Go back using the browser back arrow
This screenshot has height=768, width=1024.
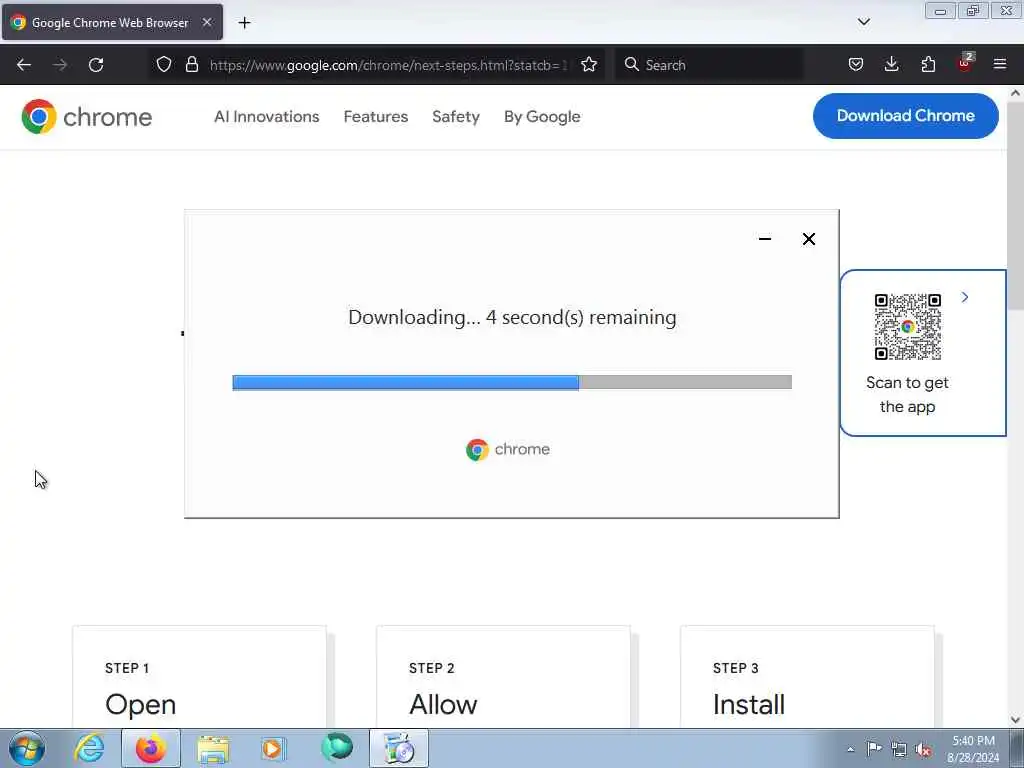[24, 65]
